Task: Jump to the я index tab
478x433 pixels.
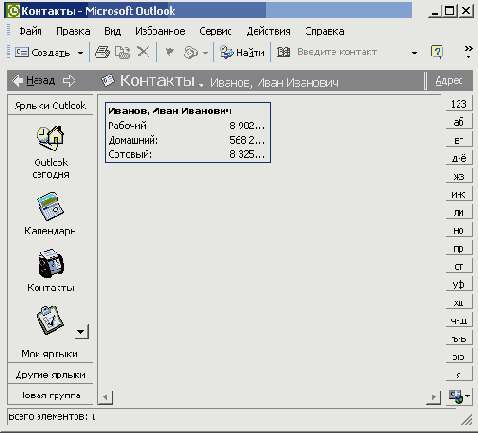Action: pos(459,375)
